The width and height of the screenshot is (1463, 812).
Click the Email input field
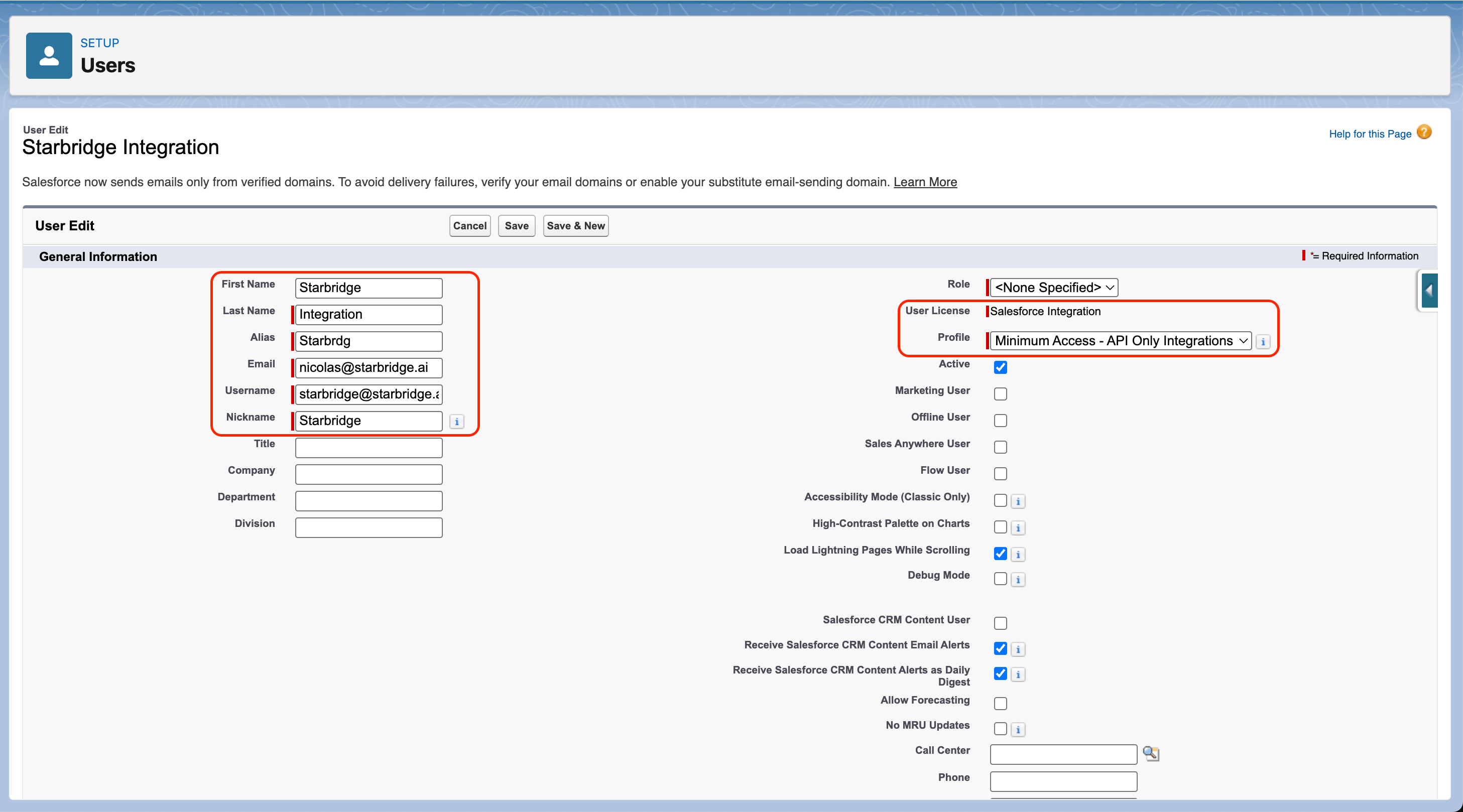tap(369, 368)
